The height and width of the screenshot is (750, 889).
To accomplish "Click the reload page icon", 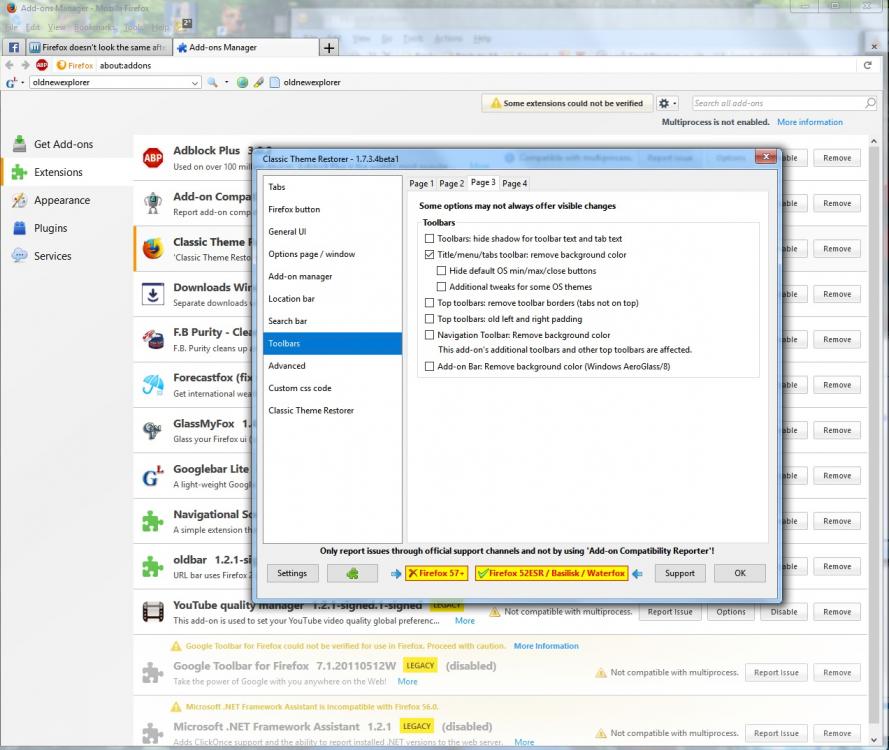I will [868, 65].
